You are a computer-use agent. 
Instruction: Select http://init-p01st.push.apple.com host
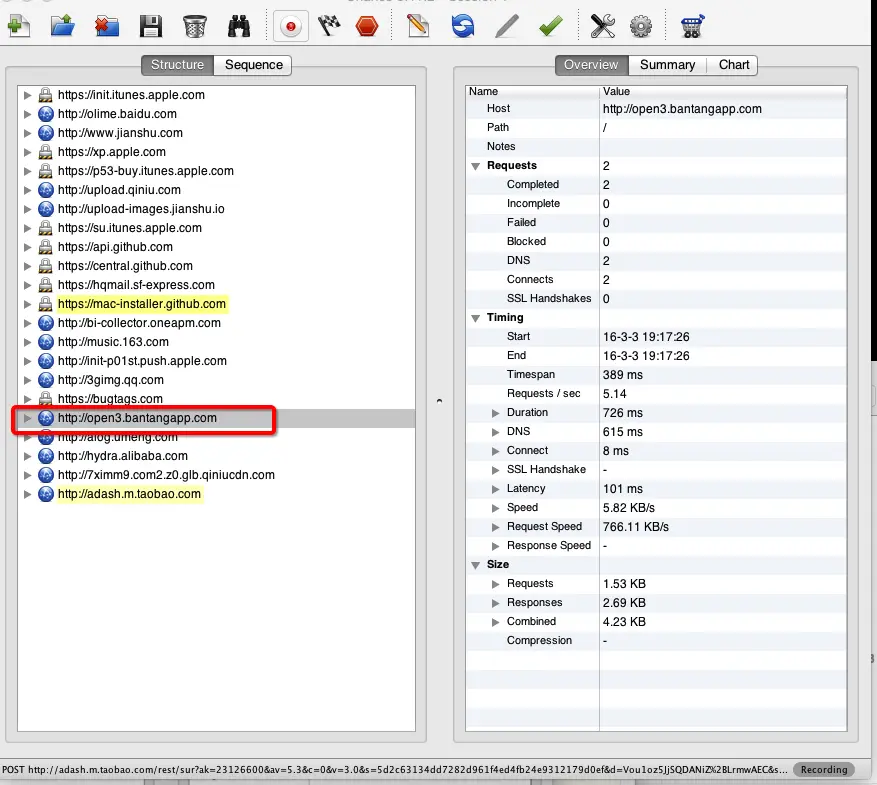pyautogui.click(x=142, y=361)
